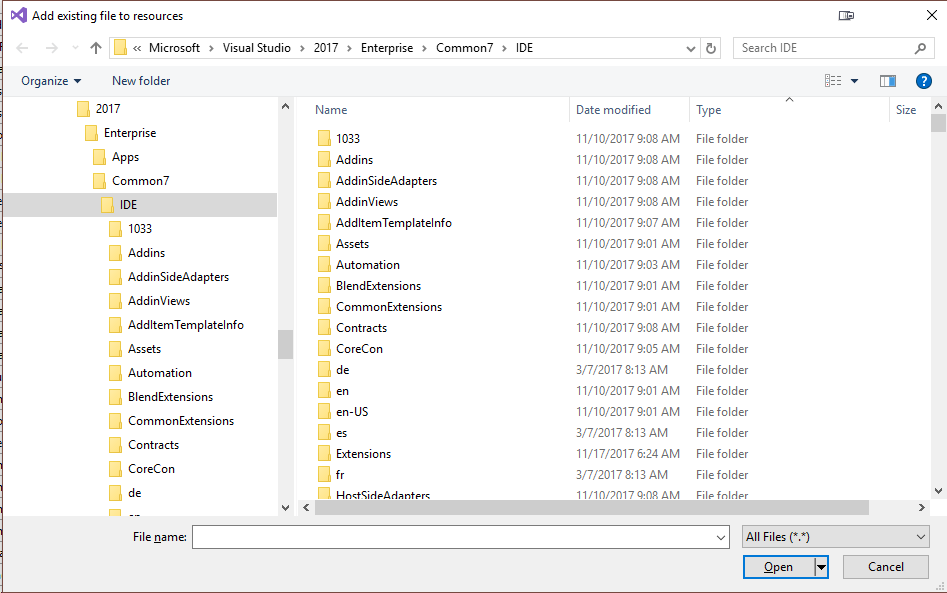This screenshot has width=947, height=593.
Task: Sort by Date modified column
Action: 613,110
